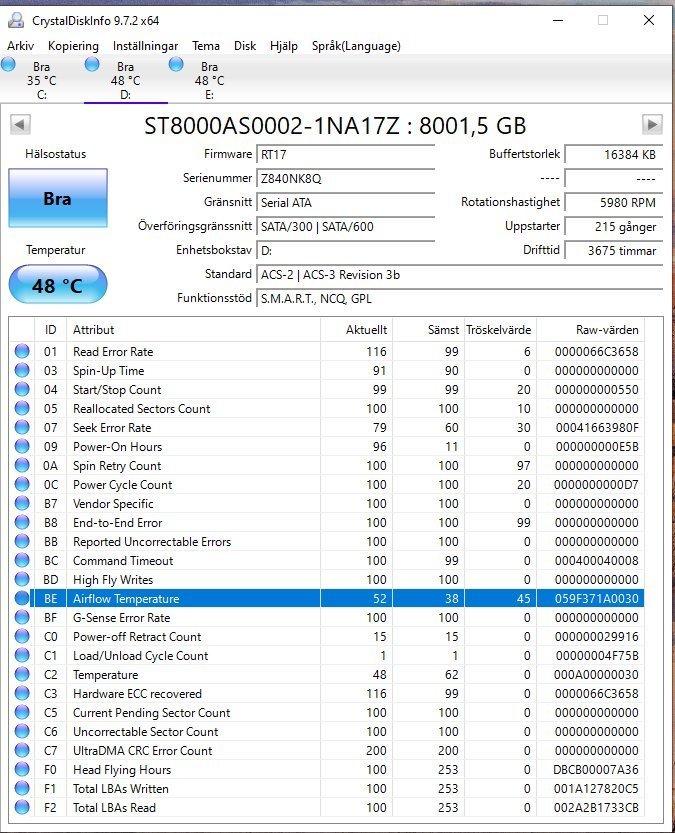Open the Språk(Language) menu
Screen dimensions: 675x833
(x=356, y=46)
